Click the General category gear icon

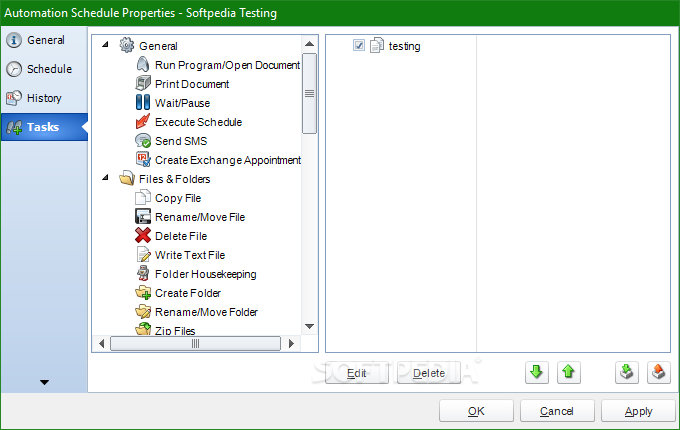click(127, 45)
